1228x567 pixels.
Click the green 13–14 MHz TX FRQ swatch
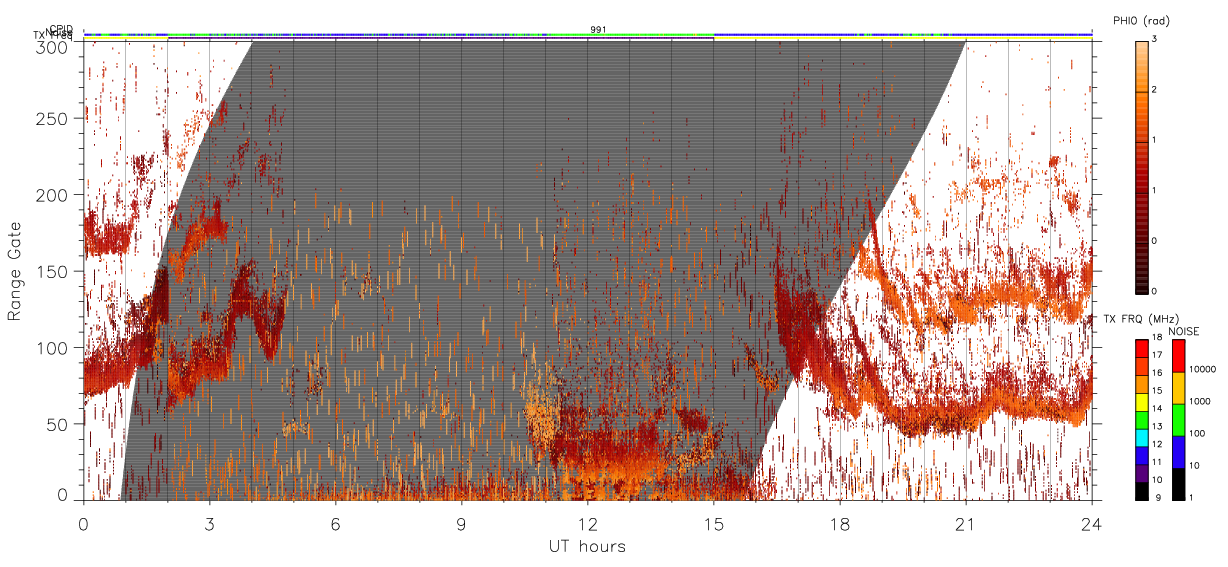pyautogui.click(x=1140, y=419)
